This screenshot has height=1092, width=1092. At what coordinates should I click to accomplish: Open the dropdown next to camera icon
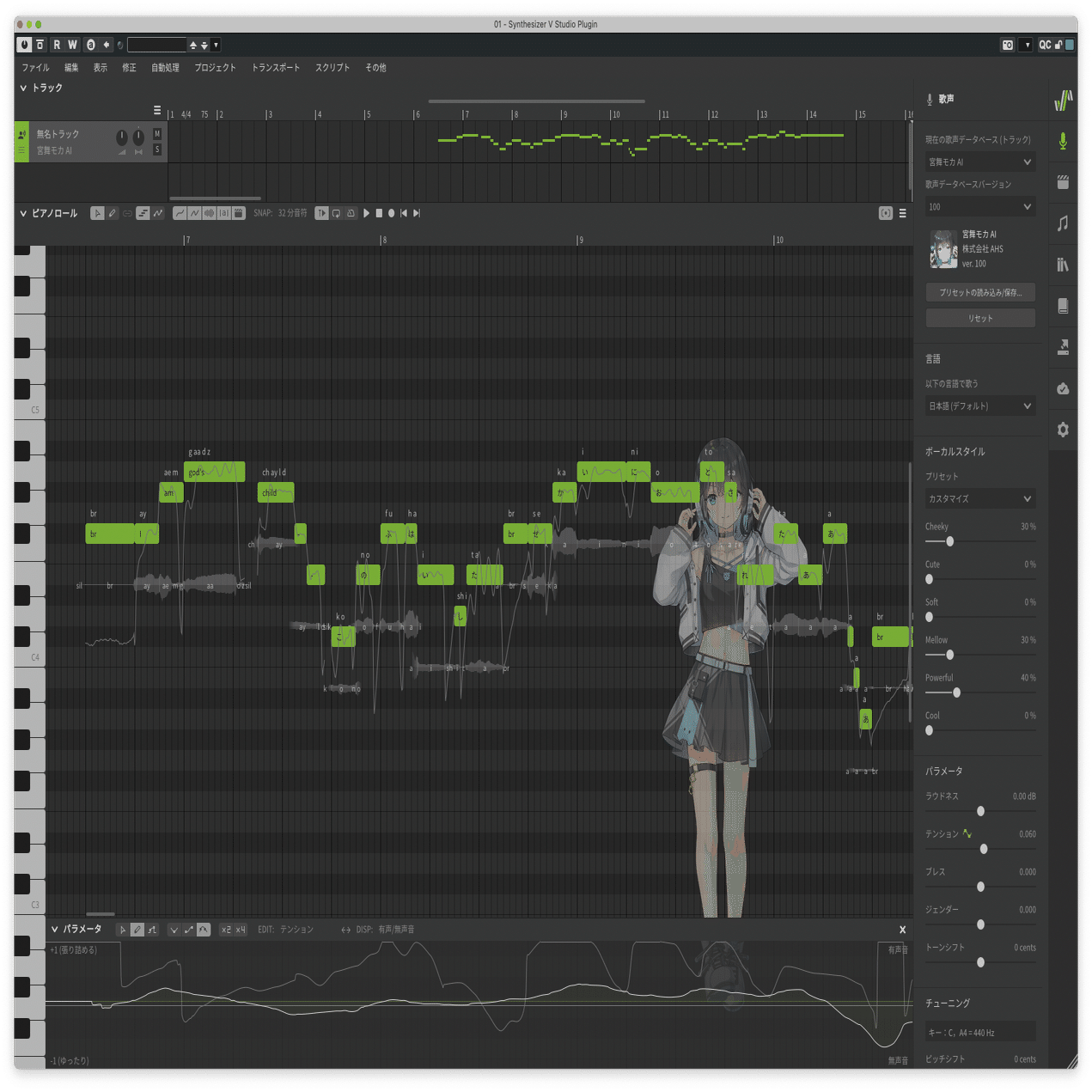pos(1027,45)
